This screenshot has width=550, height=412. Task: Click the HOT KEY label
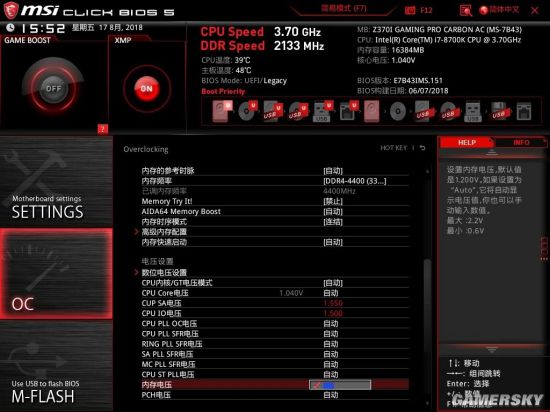(394, 148)
